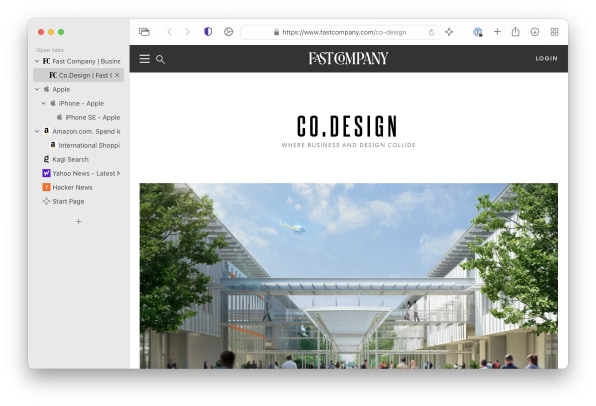Click the yellow minimize window button
The image size is (596, 406).
click(x=51, y=32)
